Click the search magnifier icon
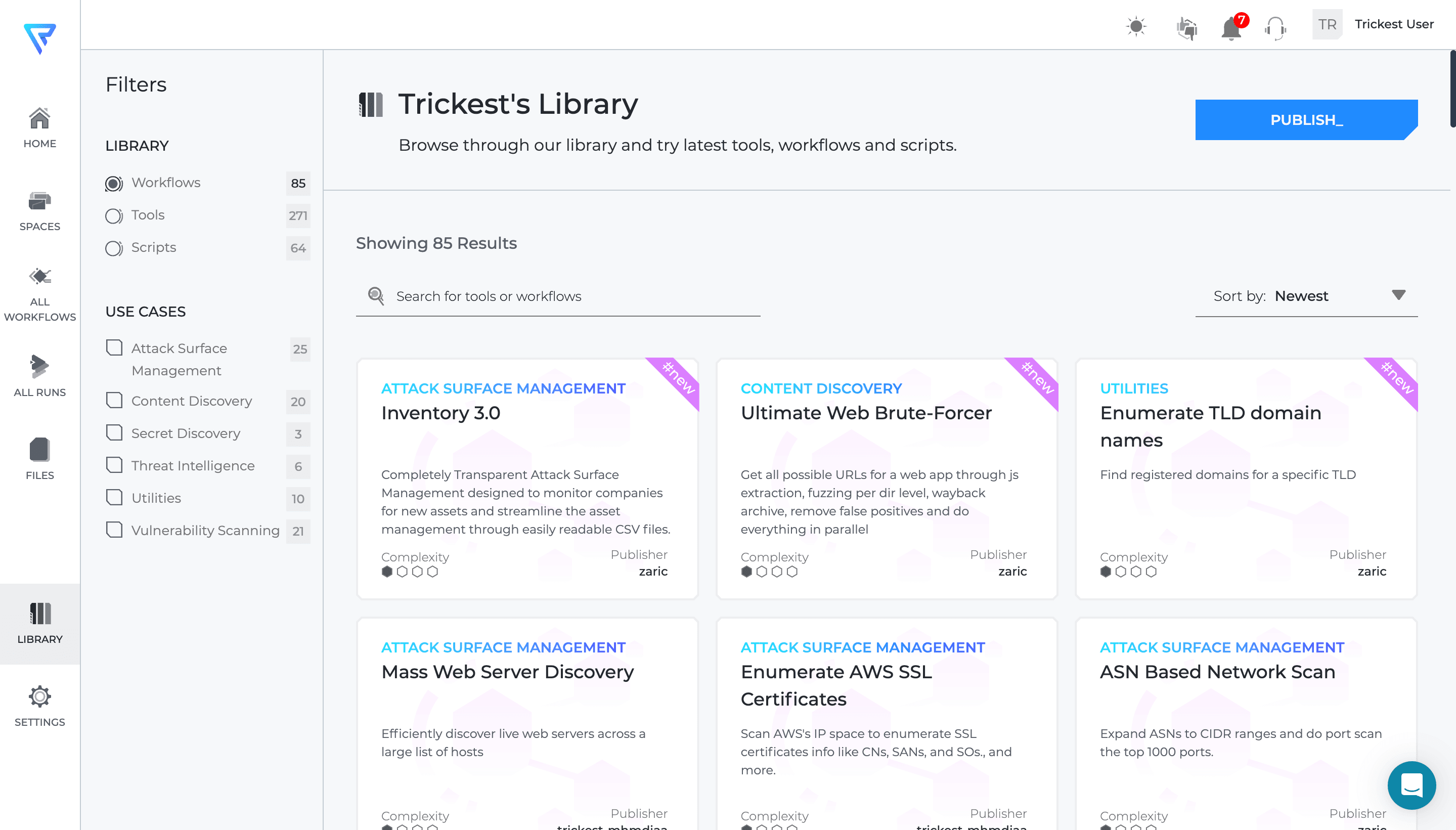 pyautogui.click(x=376, y=296)
